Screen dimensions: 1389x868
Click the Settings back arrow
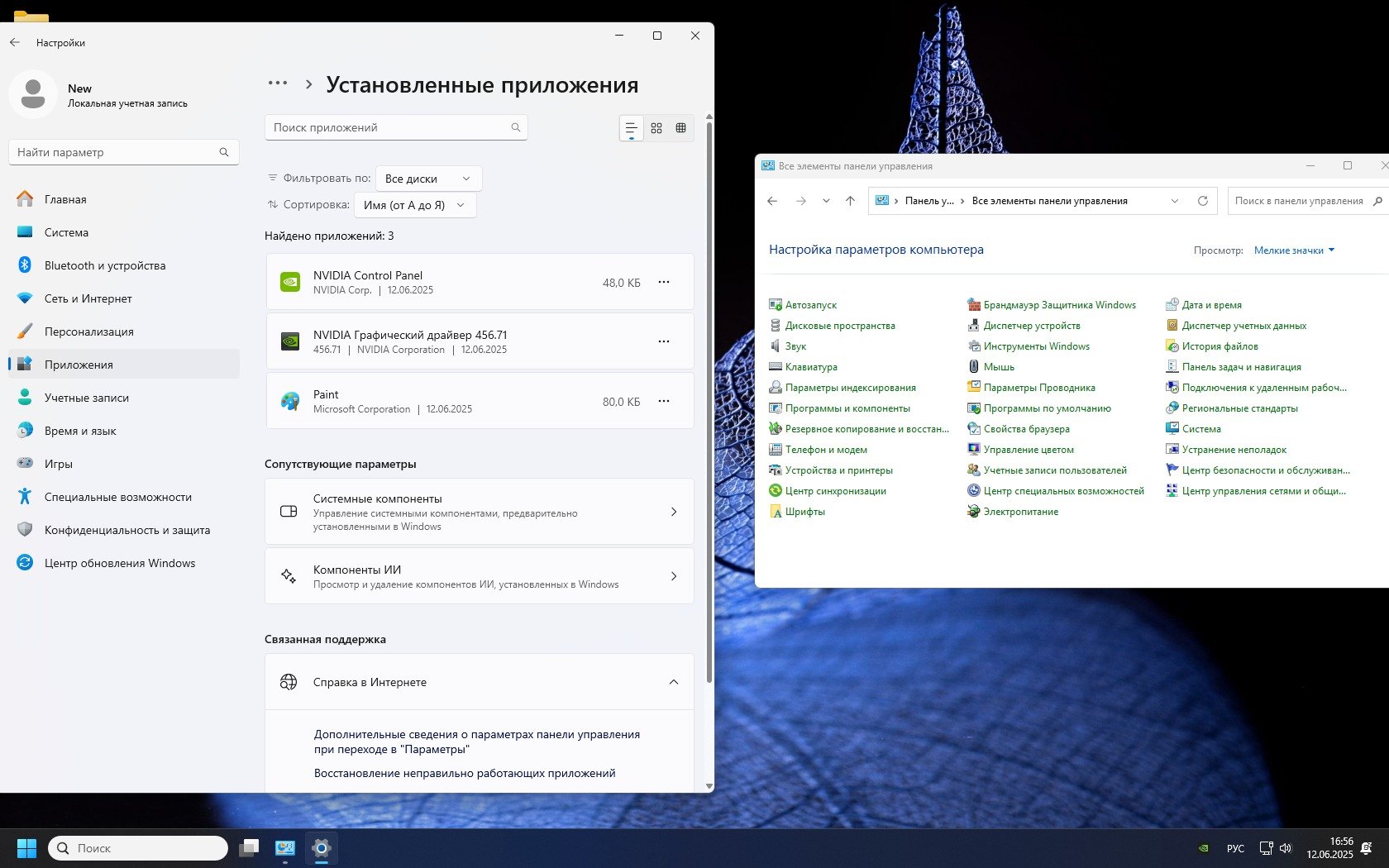tap(15, 42)
